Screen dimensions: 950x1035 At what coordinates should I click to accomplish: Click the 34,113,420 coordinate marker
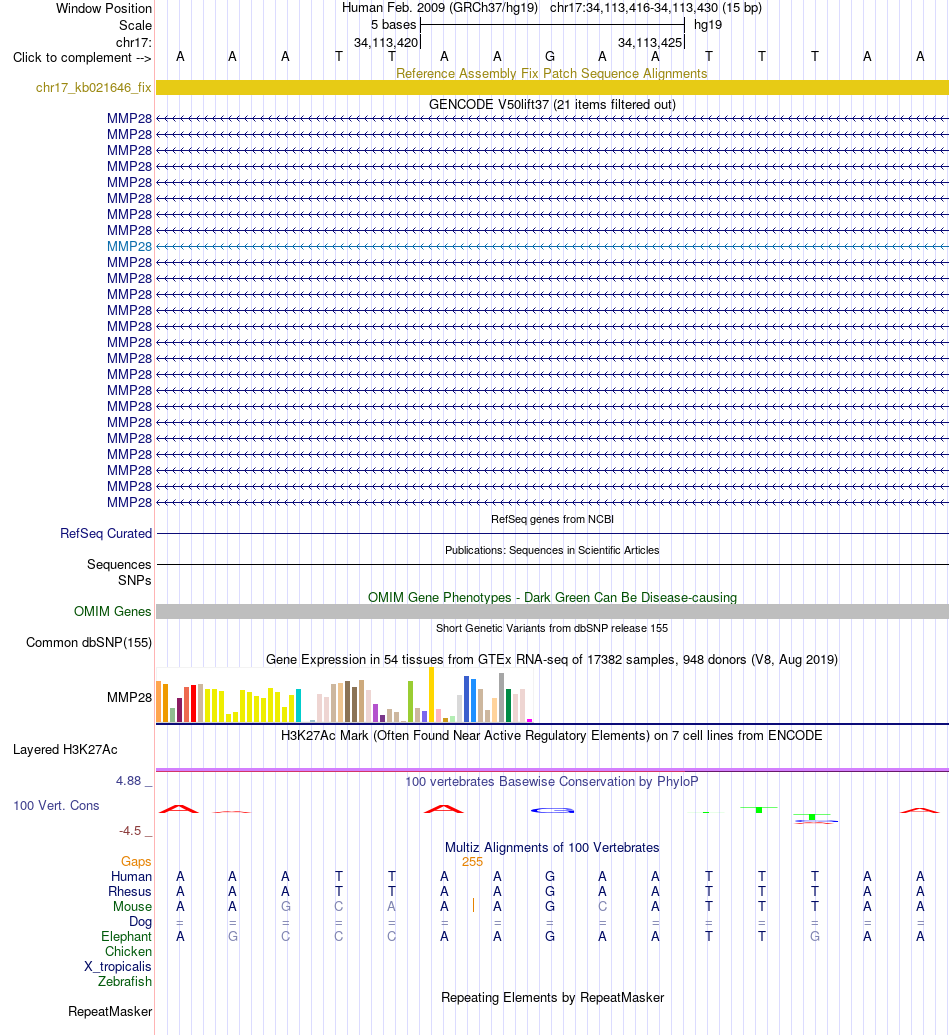(x=386, y=42)
